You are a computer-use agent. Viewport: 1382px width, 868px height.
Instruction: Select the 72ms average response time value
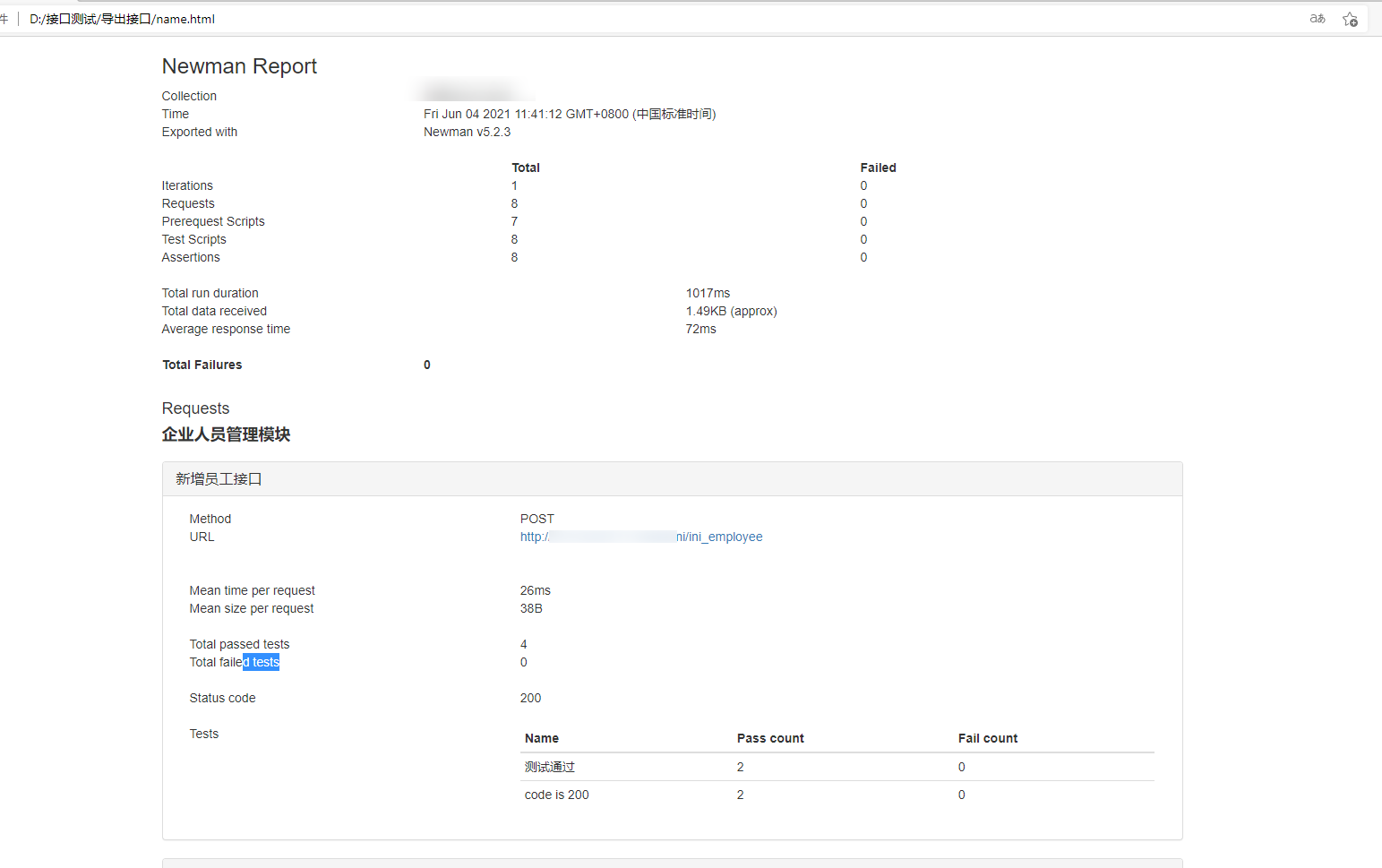(700, 329)
